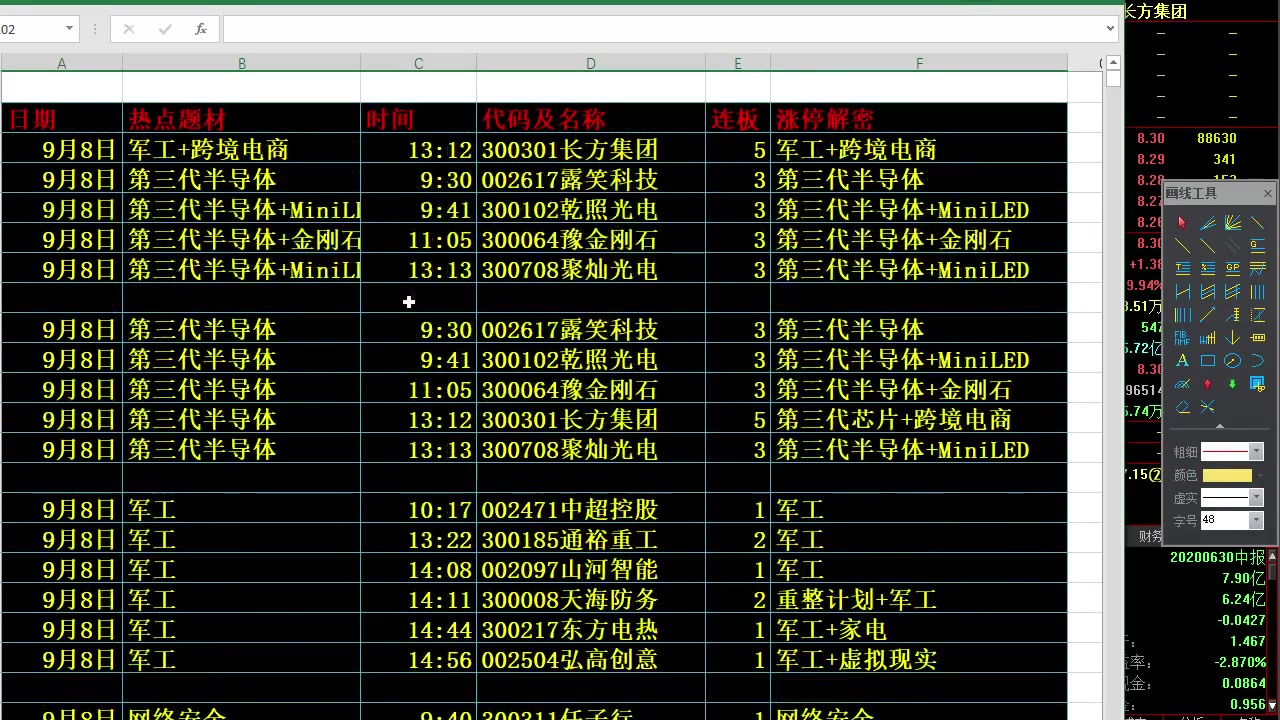This screenshot has height=720, width=1280.
Task: Click the blue screen capture tool icon
Action: click(1257, 383)
